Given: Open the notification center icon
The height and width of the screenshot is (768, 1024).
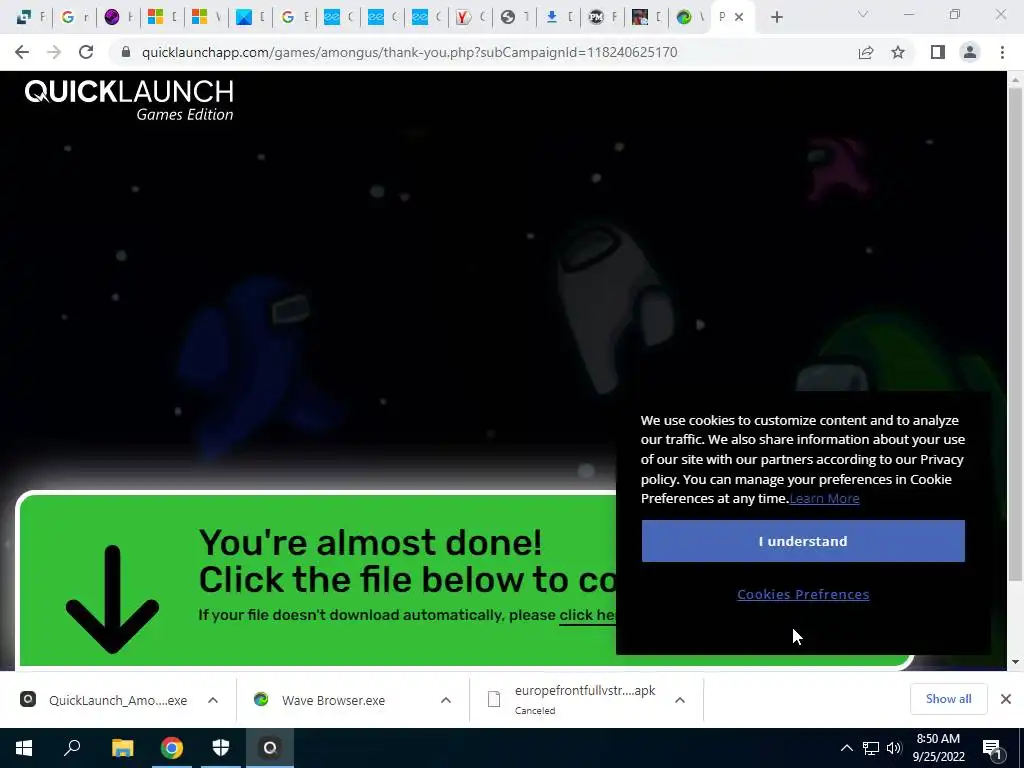Looking at the screenshot, I should point(993,748).
